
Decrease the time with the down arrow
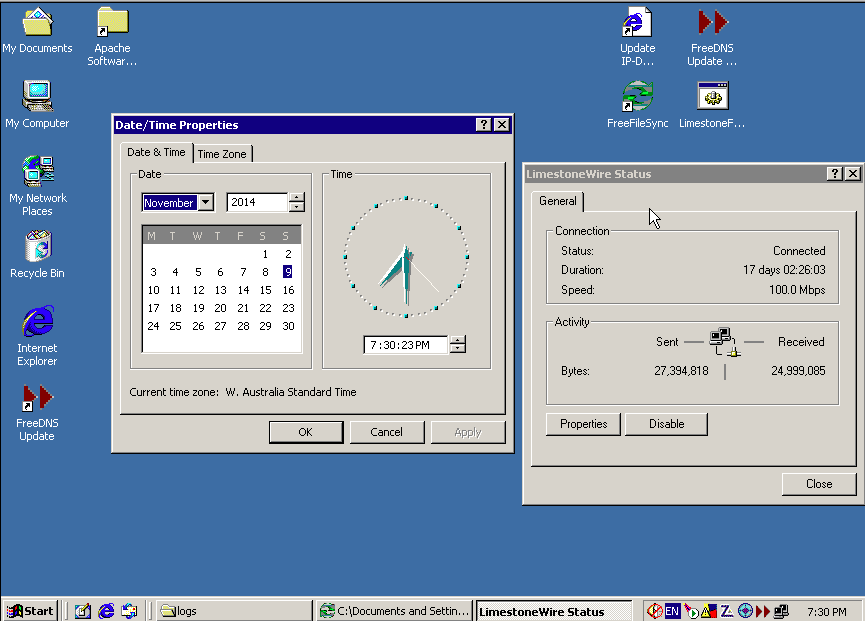[458, 349]
